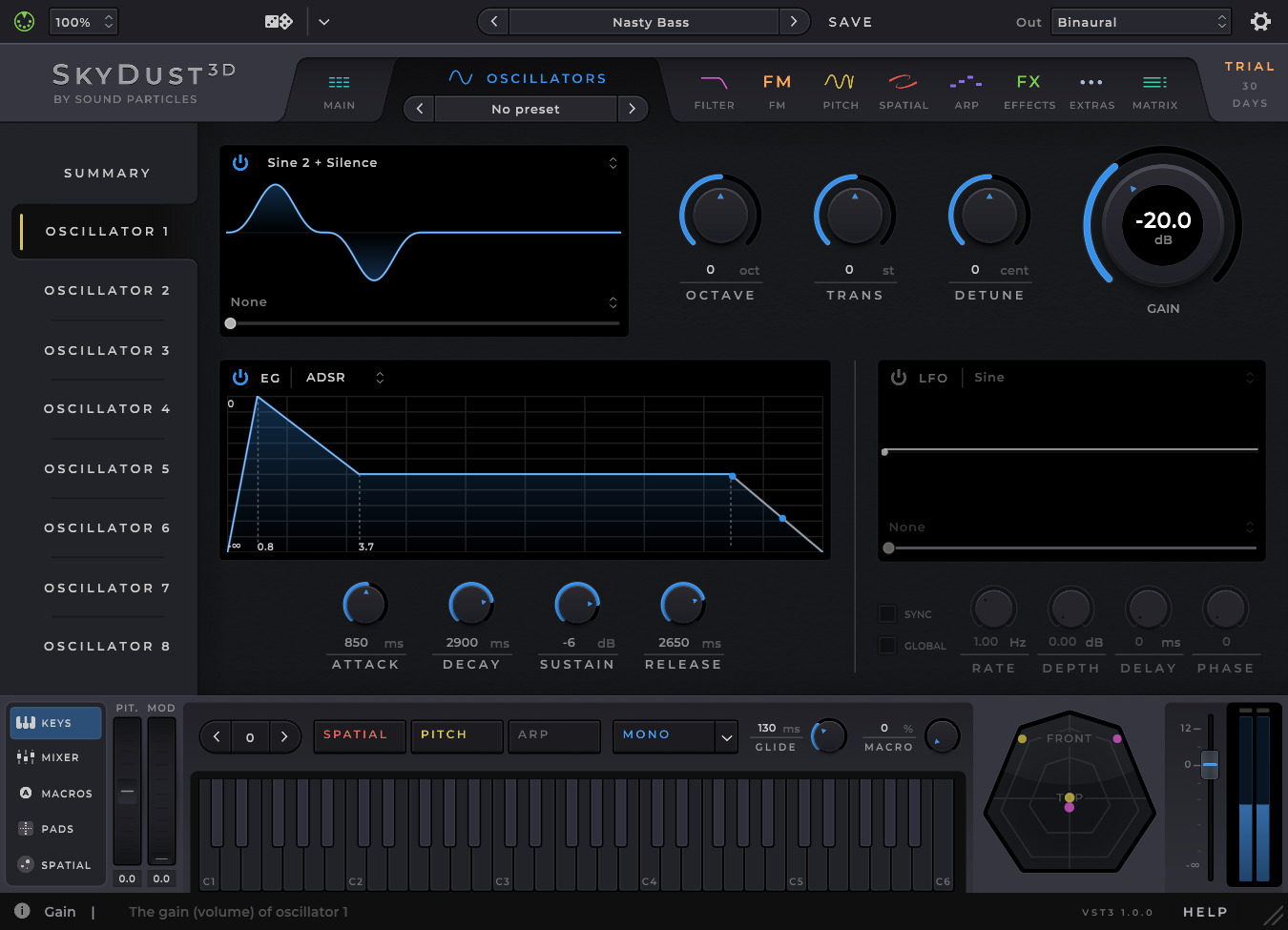This screenshot has height=930, width=1288.
Task: Toggle the SPATIAL keyboard mode button
Action: point(359,735)
